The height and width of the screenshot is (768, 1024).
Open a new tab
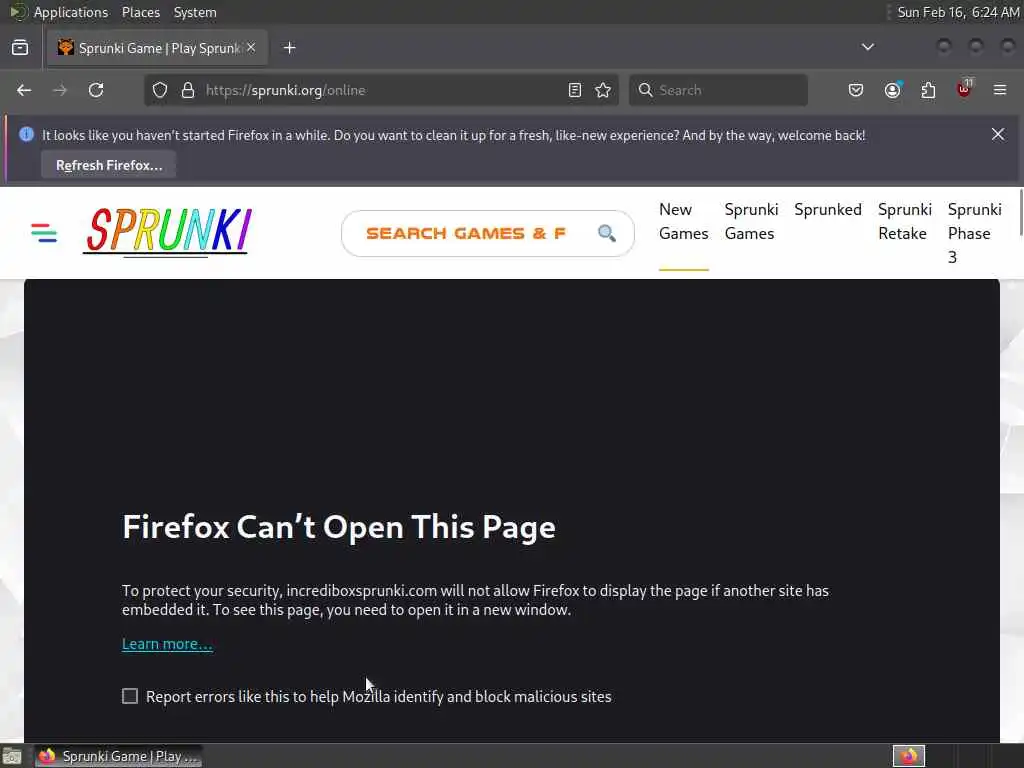coord(289,48)
